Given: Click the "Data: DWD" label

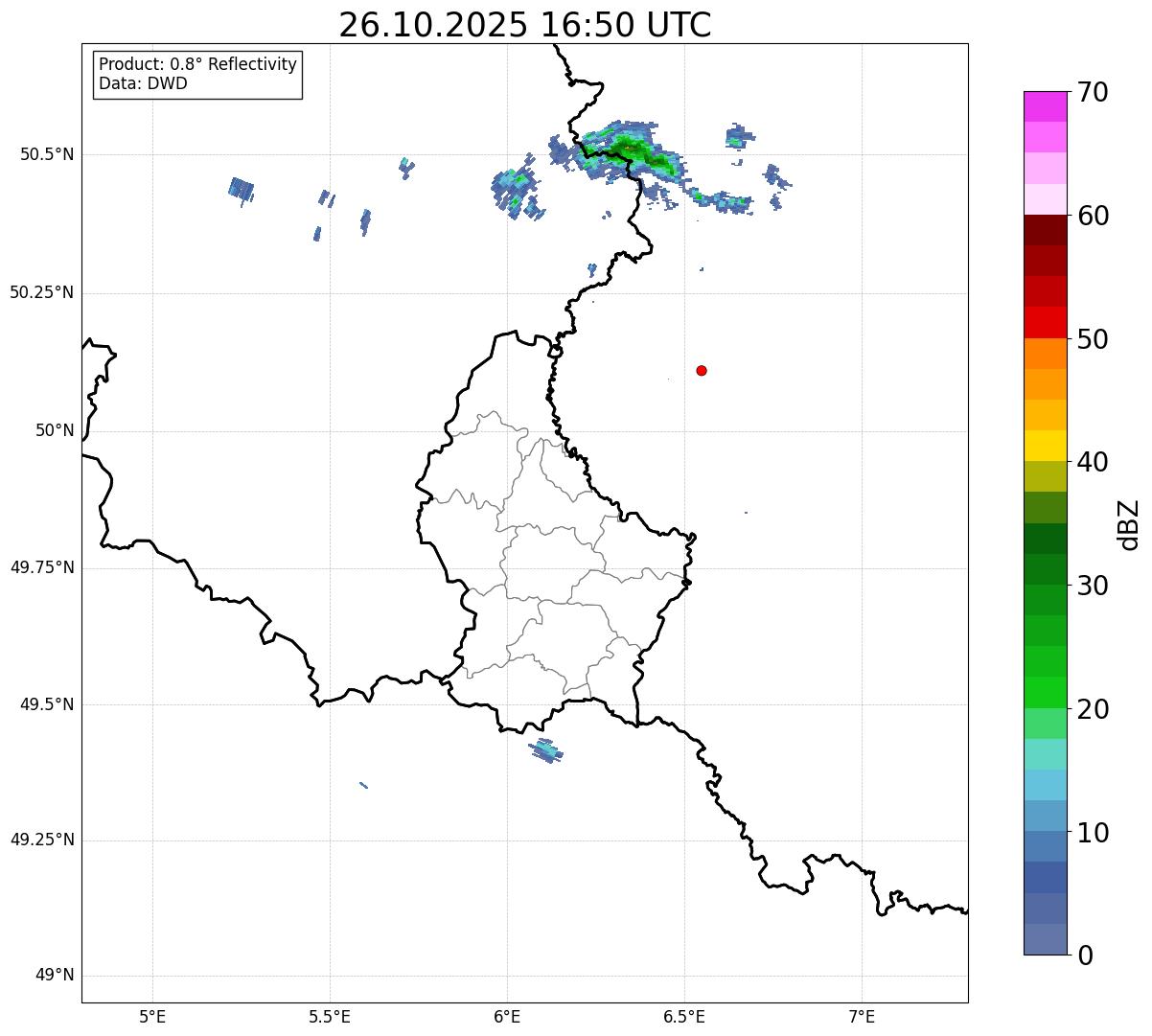Looking at the screenshot, I should pos(144,83).
